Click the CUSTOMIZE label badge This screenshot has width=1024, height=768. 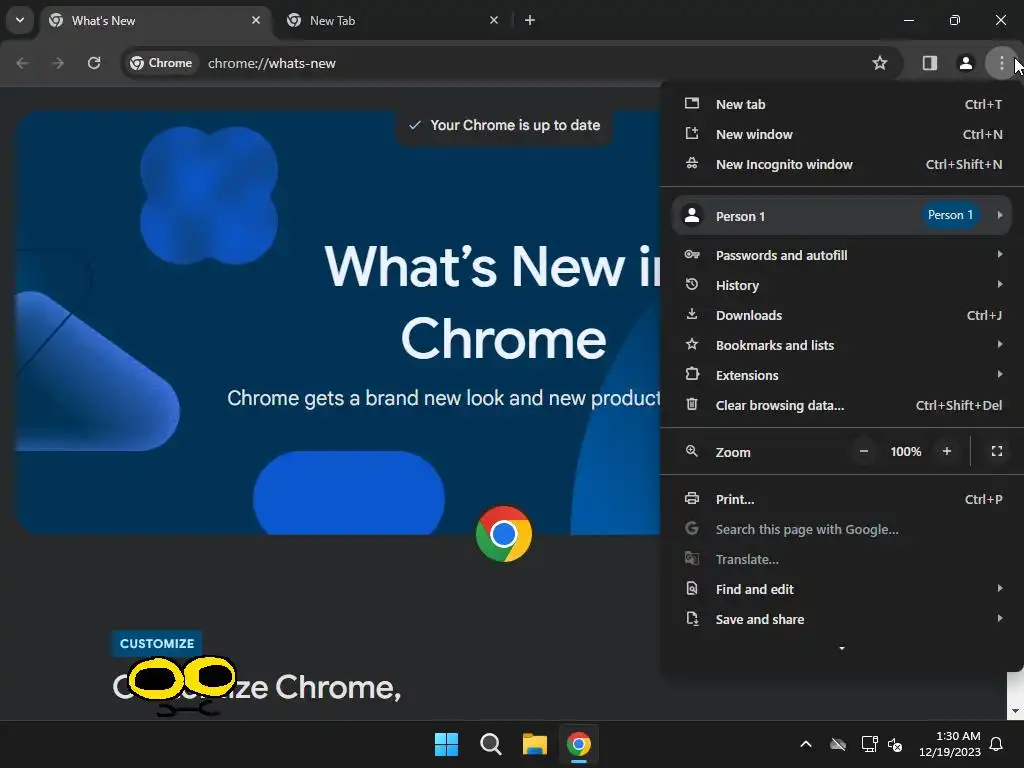click(x=157, y=644)
